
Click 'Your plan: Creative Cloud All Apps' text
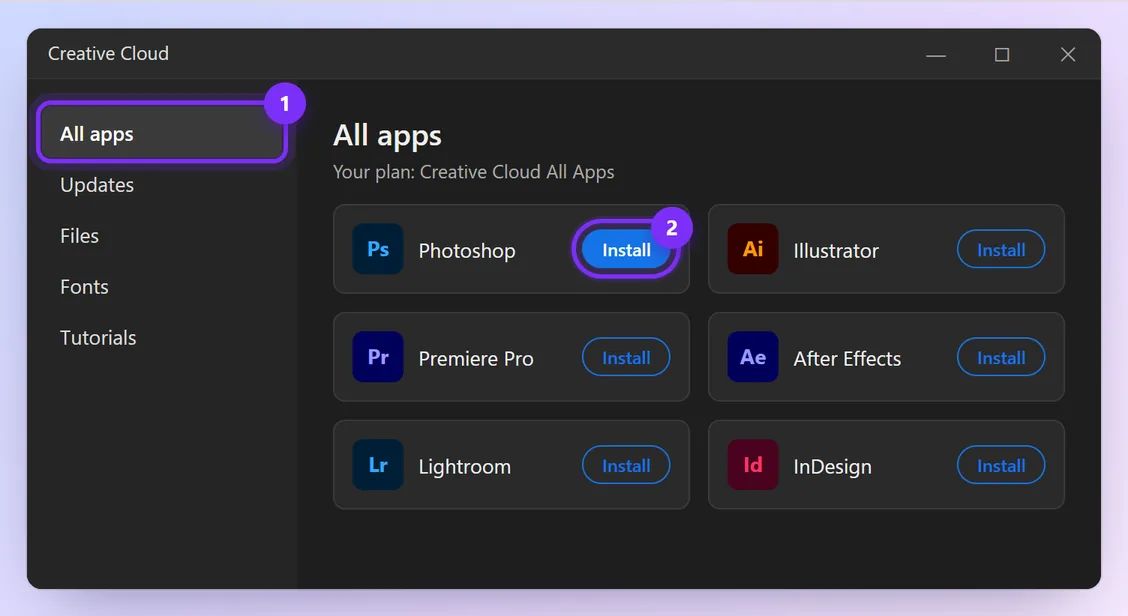[473, 172]
